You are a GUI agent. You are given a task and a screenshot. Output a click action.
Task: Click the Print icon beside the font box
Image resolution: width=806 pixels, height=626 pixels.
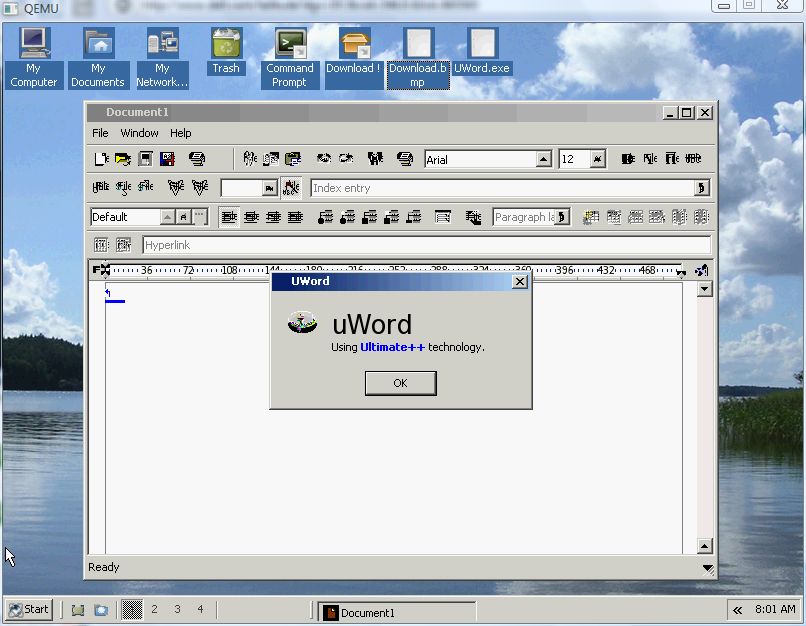[405, 159]
